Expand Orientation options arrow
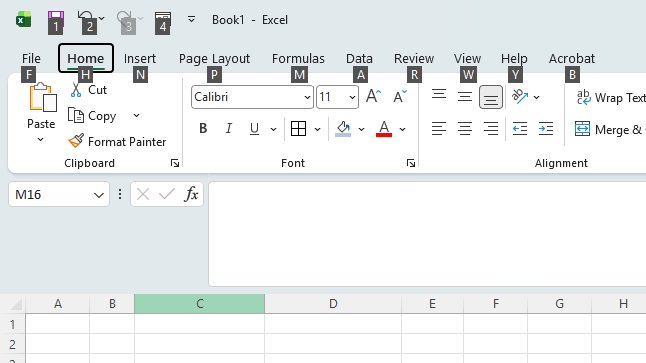 click(x=536, y=98)
